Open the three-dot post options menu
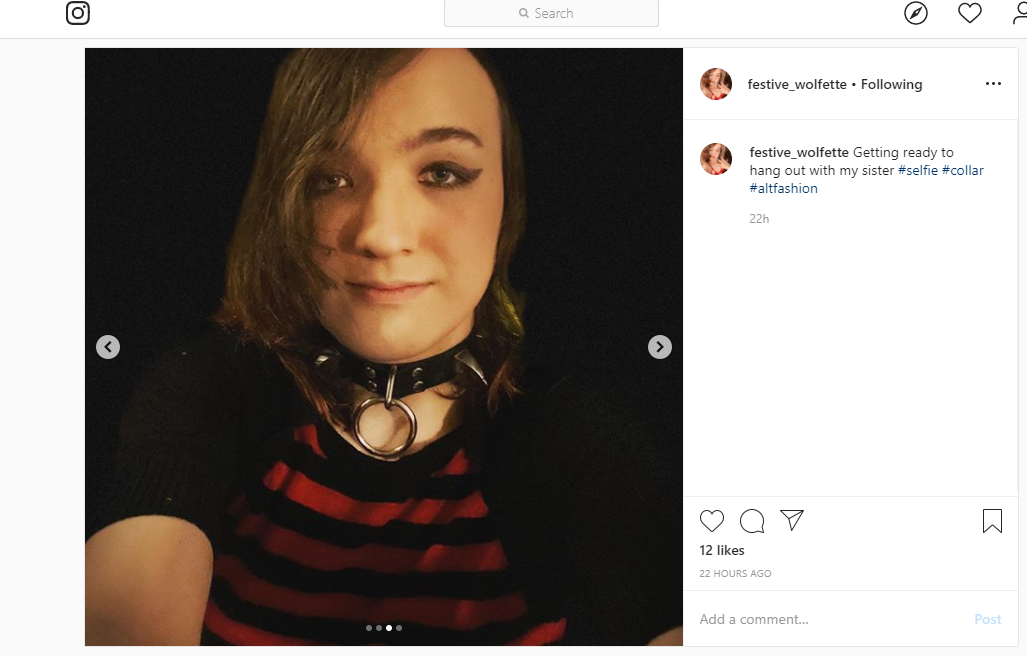Screen dimensions: 1027x656 pos(993,84)
